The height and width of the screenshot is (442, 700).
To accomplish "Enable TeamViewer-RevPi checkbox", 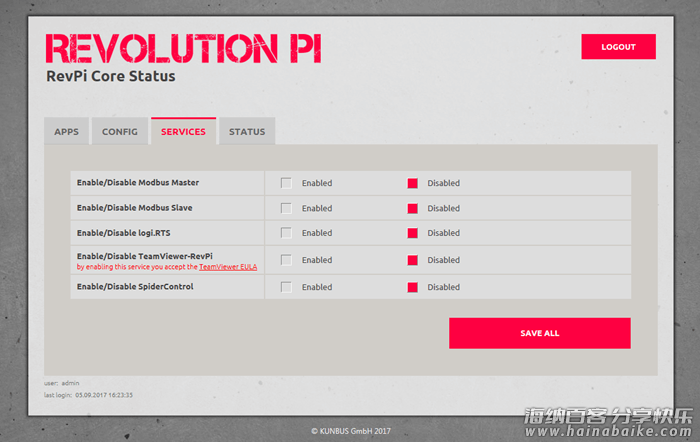I will (x=286, y=260).
